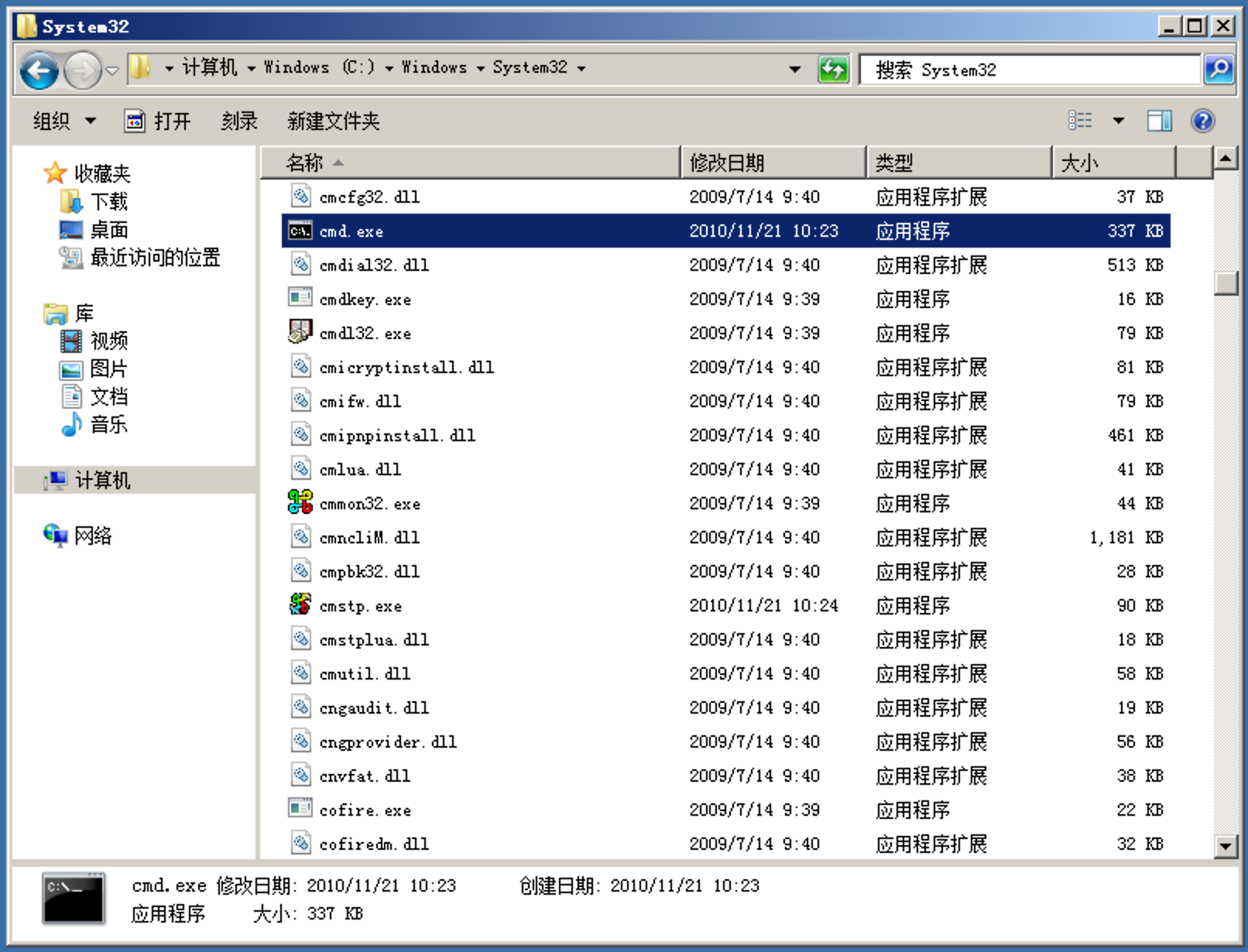Click the change view icon
This screenshot has height=952, width=1248.
point(1080,120)
